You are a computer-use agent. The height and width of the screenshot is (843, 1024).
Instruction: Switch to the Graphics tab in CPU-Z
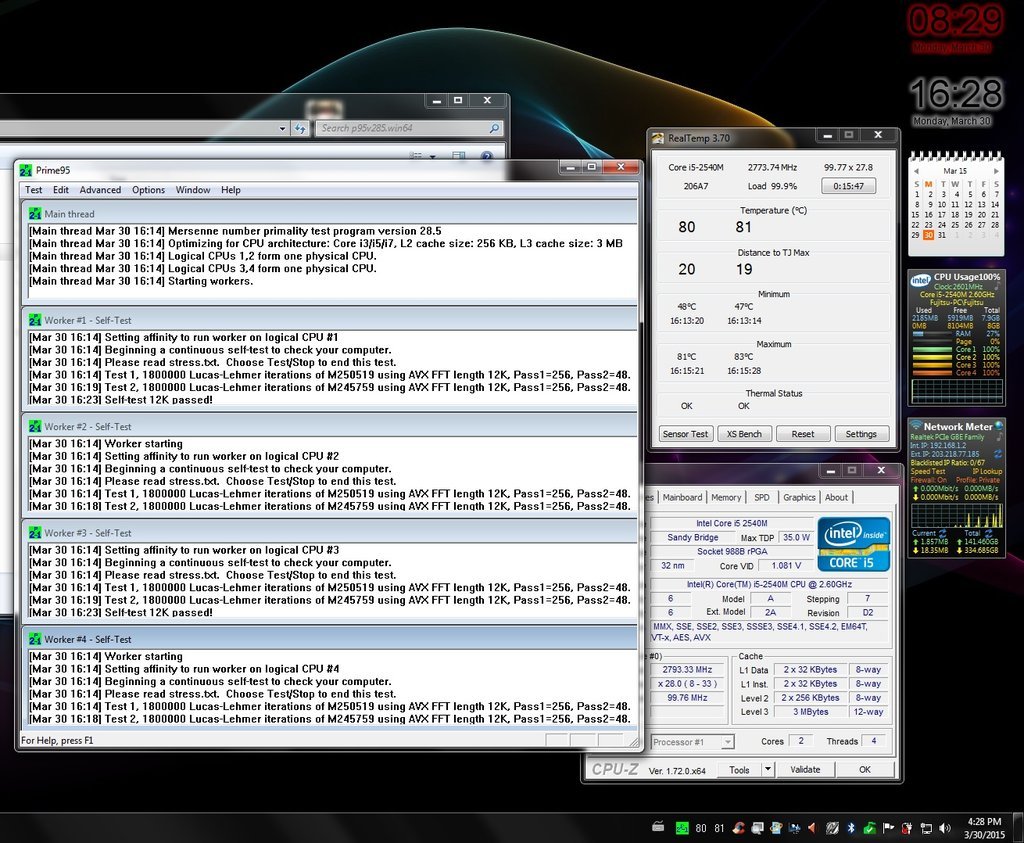[x=799, y=497]
